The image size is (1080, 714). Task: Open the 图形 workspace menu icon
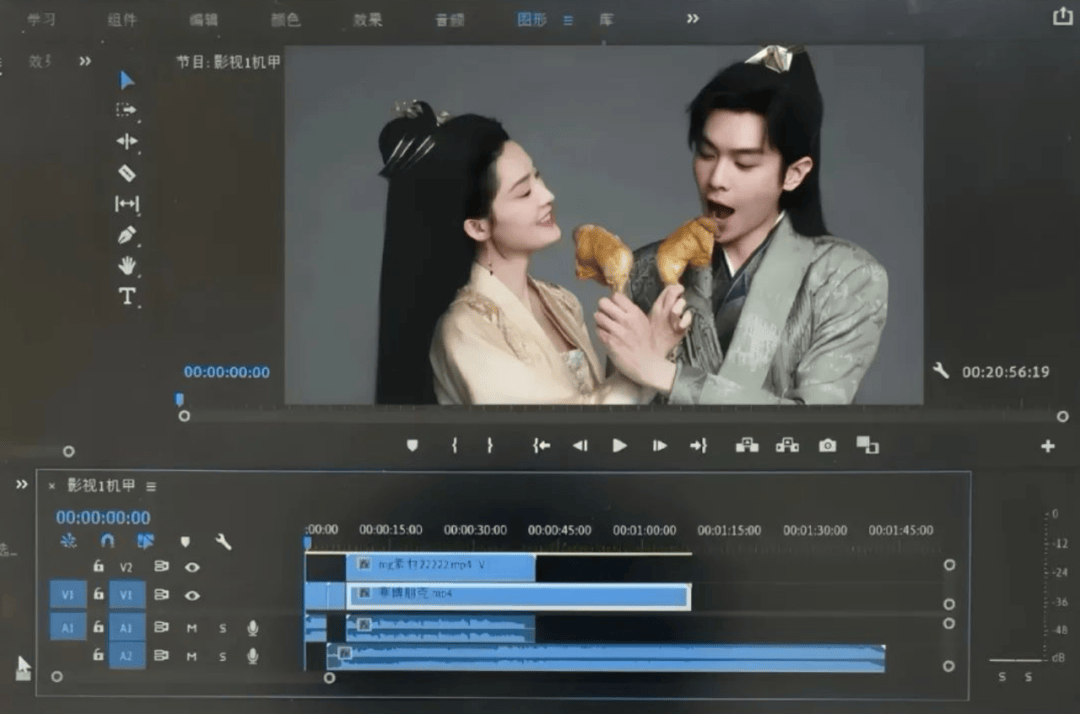pyautogui.click(x=568, y=20)
